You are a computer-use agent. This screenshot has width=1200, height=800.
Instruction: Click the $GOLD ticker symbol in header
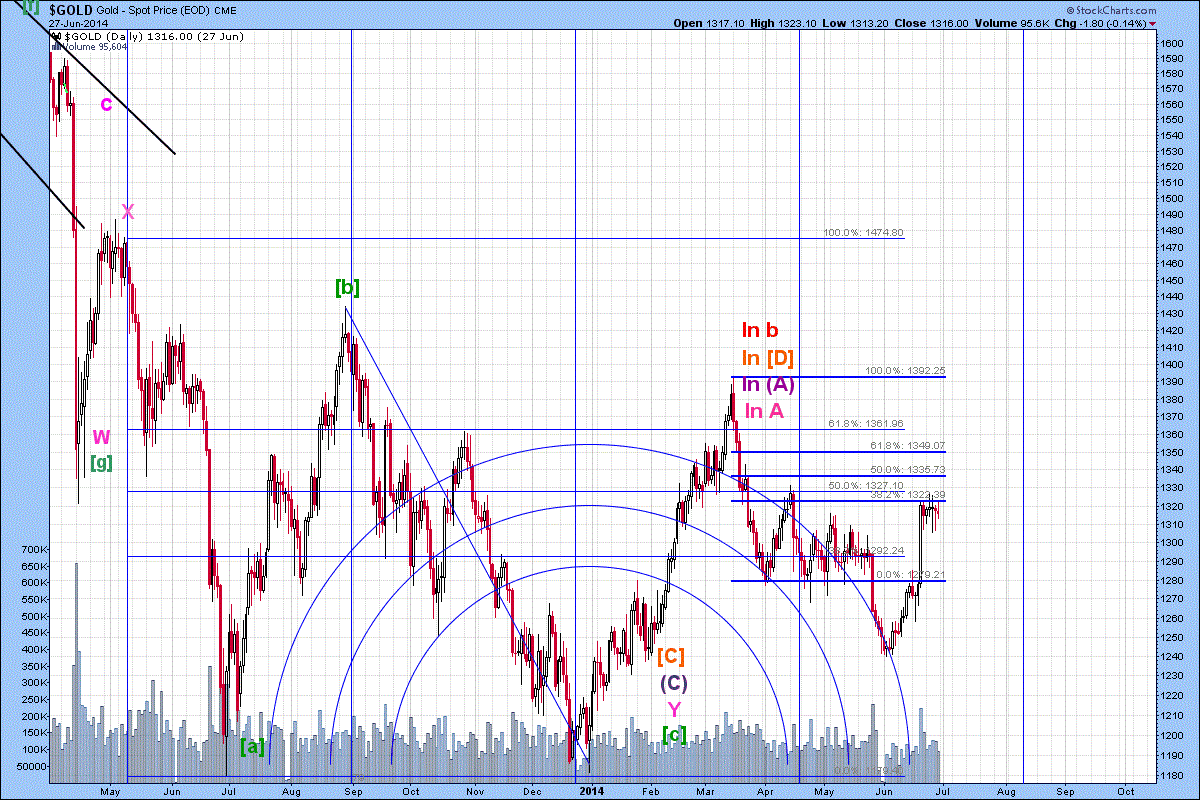[69, 9]
